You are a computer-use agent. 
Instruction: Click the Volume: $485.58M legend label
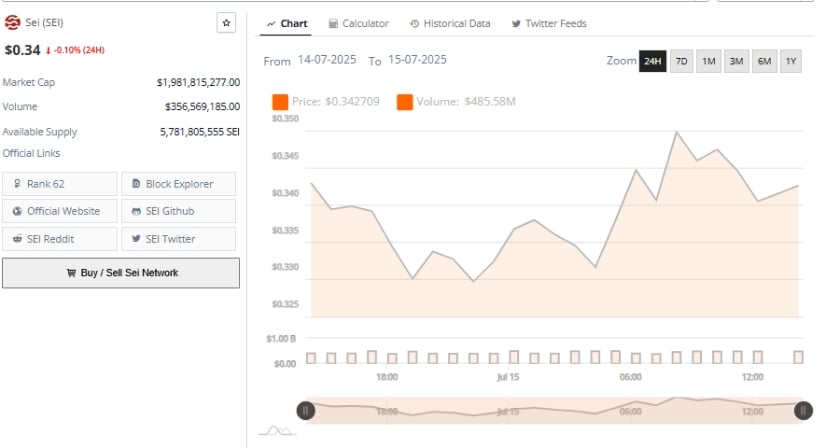(x=466, y=102)
